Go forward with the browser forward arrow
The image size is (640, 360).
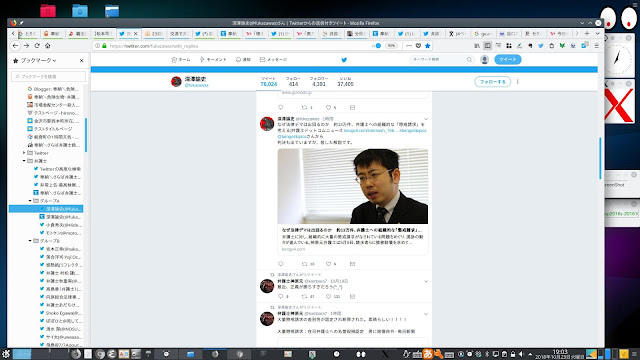26,46
